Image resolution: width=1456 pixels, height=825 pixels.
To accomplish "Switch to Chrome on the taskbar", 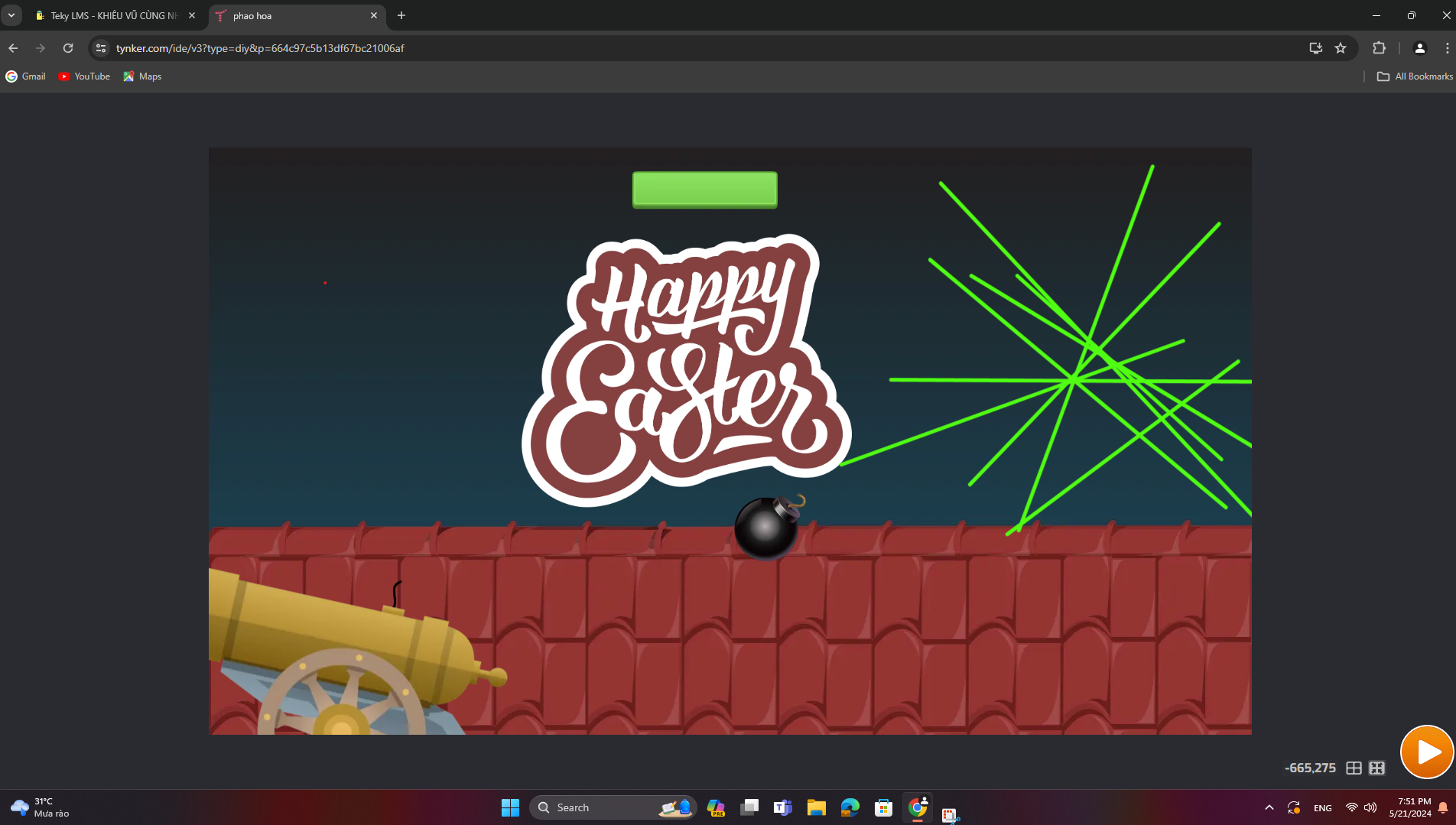I will pos(918,807).
